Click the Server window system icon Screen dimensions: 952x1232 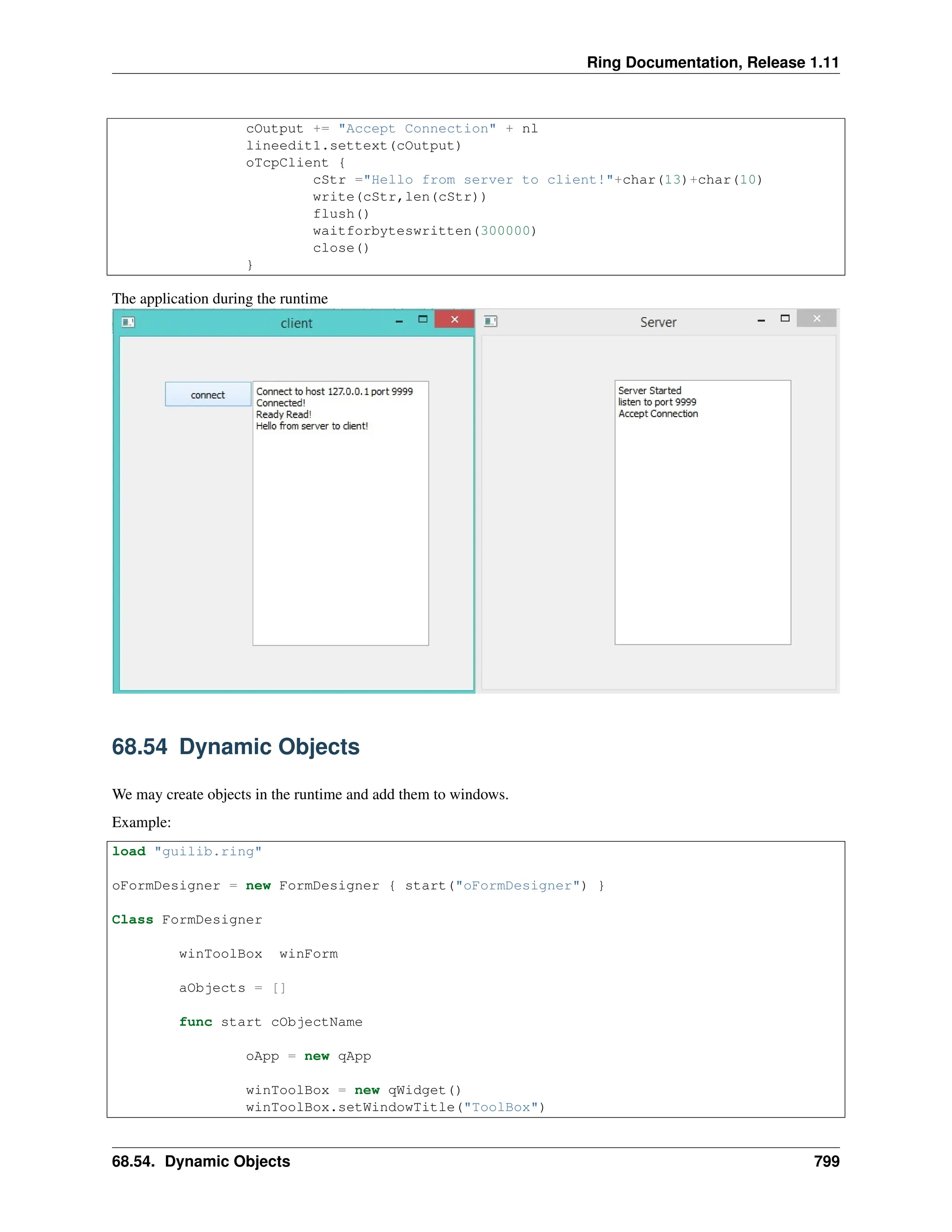coord(491,321)
